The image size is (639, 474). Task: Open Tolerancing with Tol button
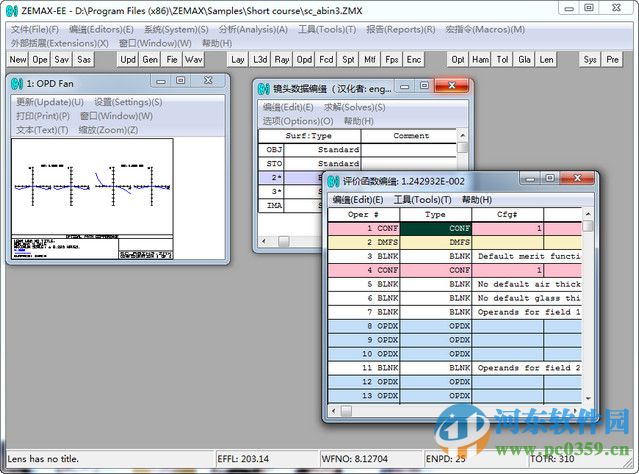502,60
